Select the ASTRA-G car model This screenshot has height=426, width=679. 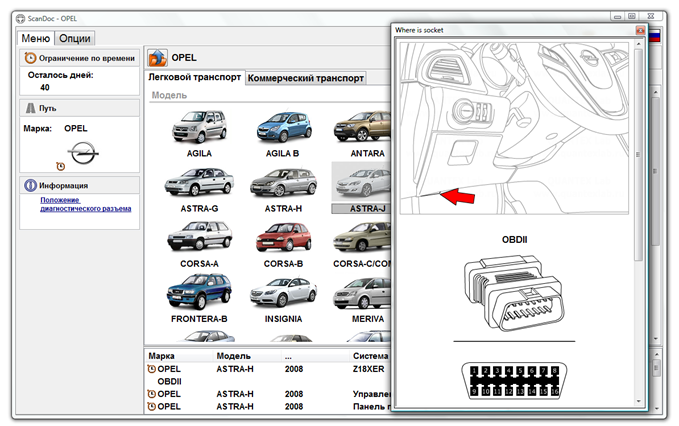(x=199, y=190)
